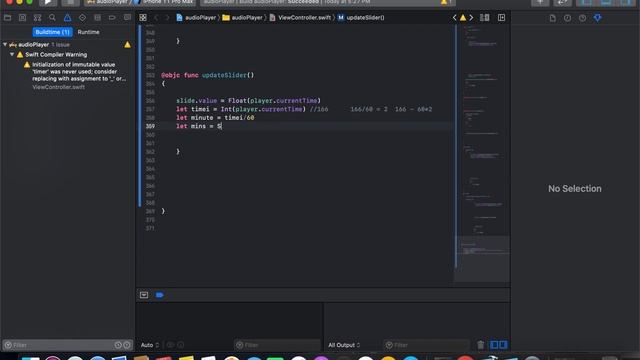The width and height of the screenshot is (640, 360).
Task: Show the Quick Help inspector
Action: tap(582, 18)
